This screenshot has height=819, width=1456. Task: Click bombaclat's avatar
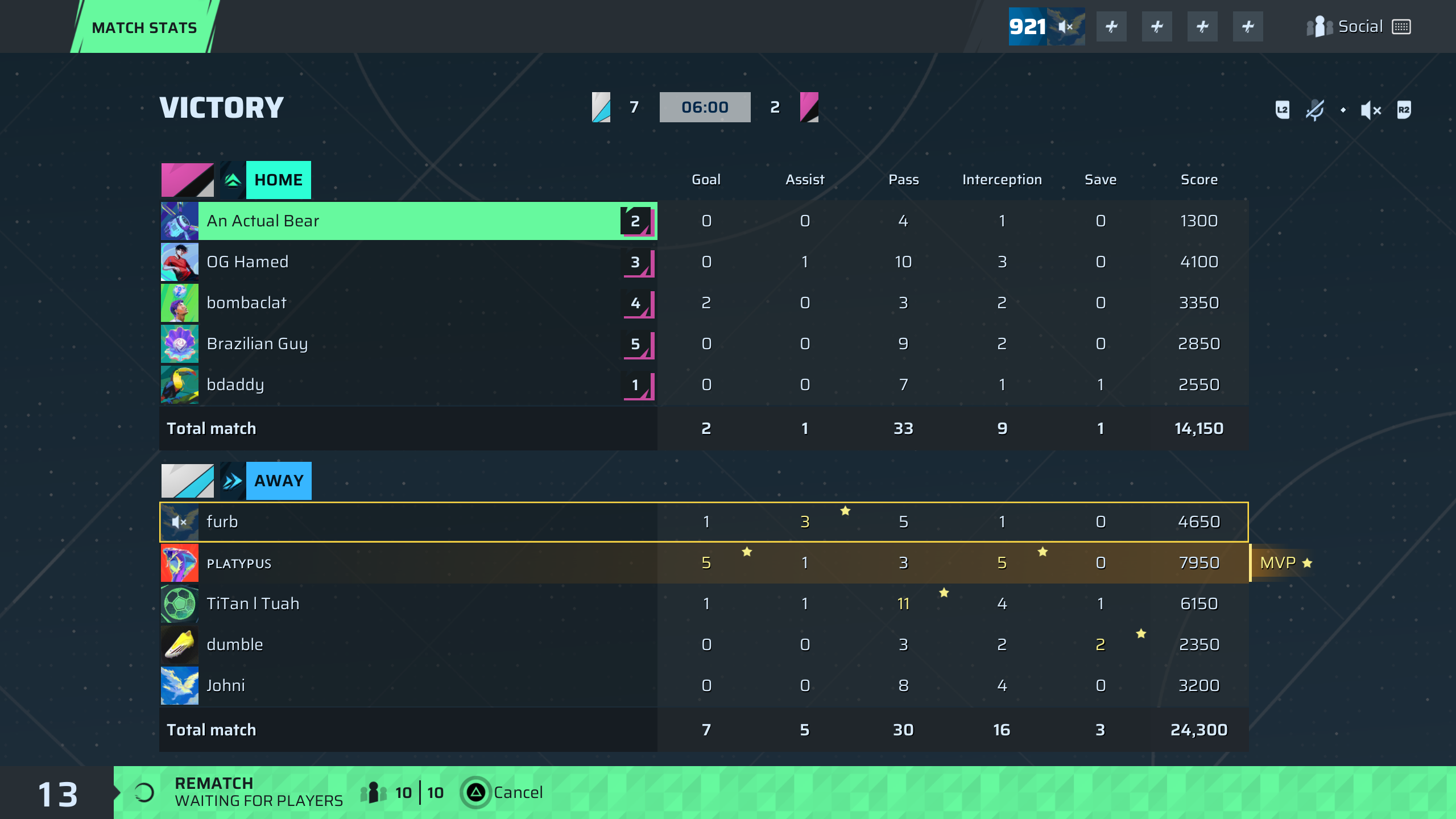180,303
